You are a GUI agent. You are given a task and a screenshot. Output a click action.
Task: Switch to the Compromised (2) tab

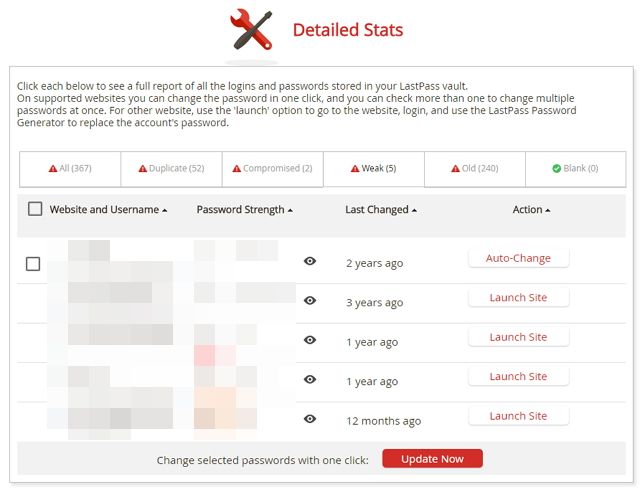272,169
